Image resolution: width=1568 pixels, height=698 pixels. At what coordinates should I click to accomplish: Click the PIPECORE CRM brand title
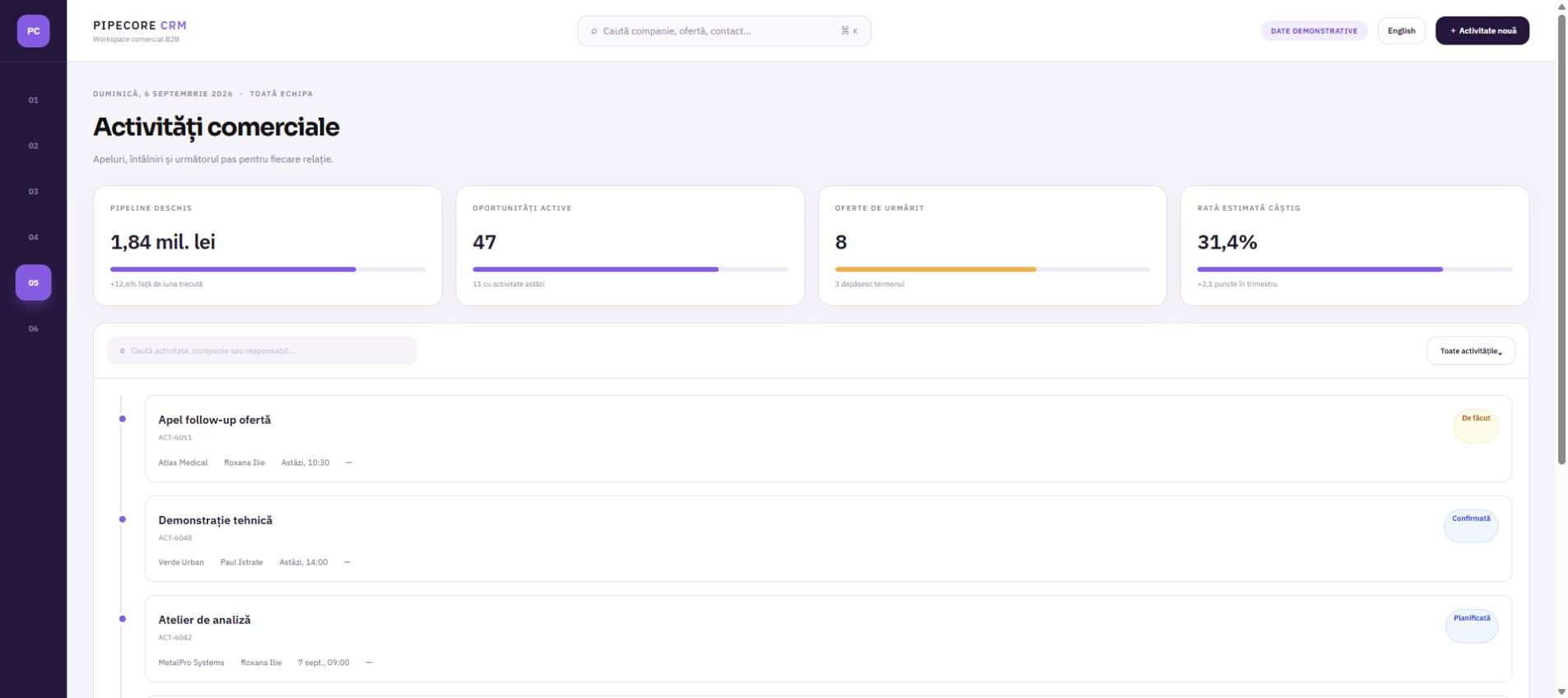[x=140, y=26]
